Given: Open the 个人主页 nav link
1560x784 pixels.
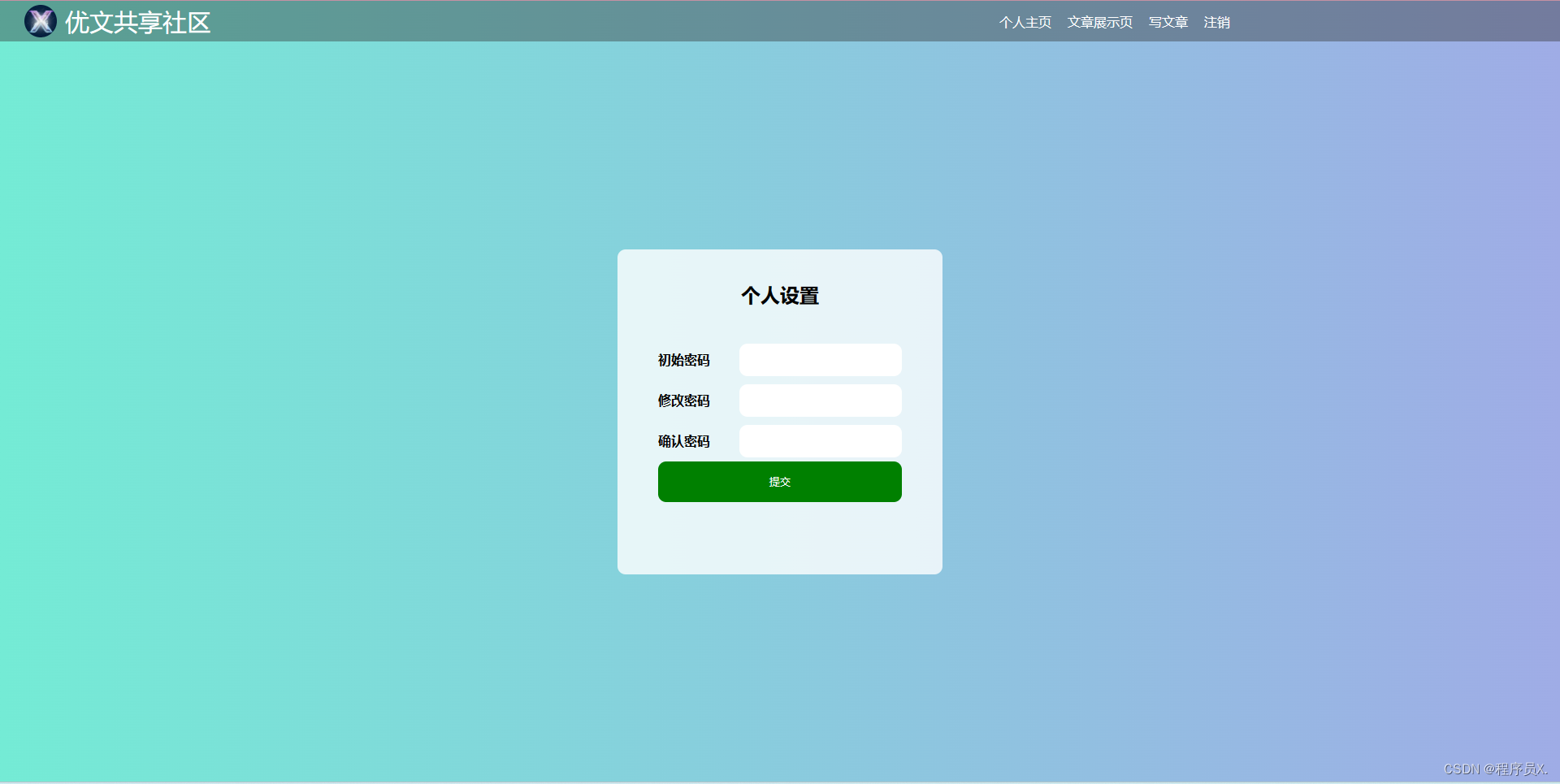Looking at the screenshot, I should pyautogui.click(x=1025, y=23).
